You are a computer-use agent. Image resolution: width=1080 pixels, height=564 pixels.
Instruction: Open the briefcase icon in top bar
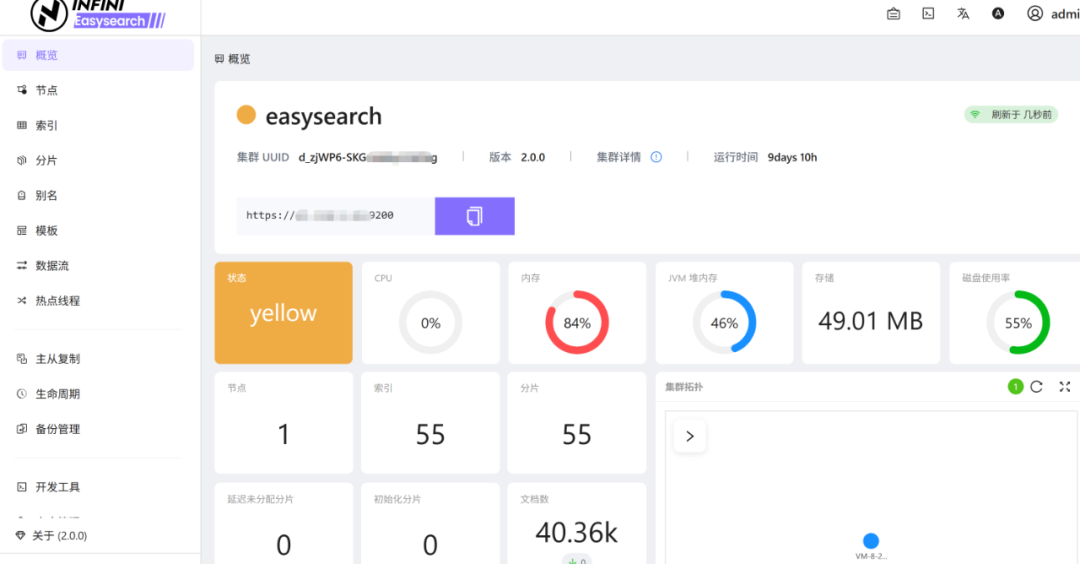pos(893,14)
